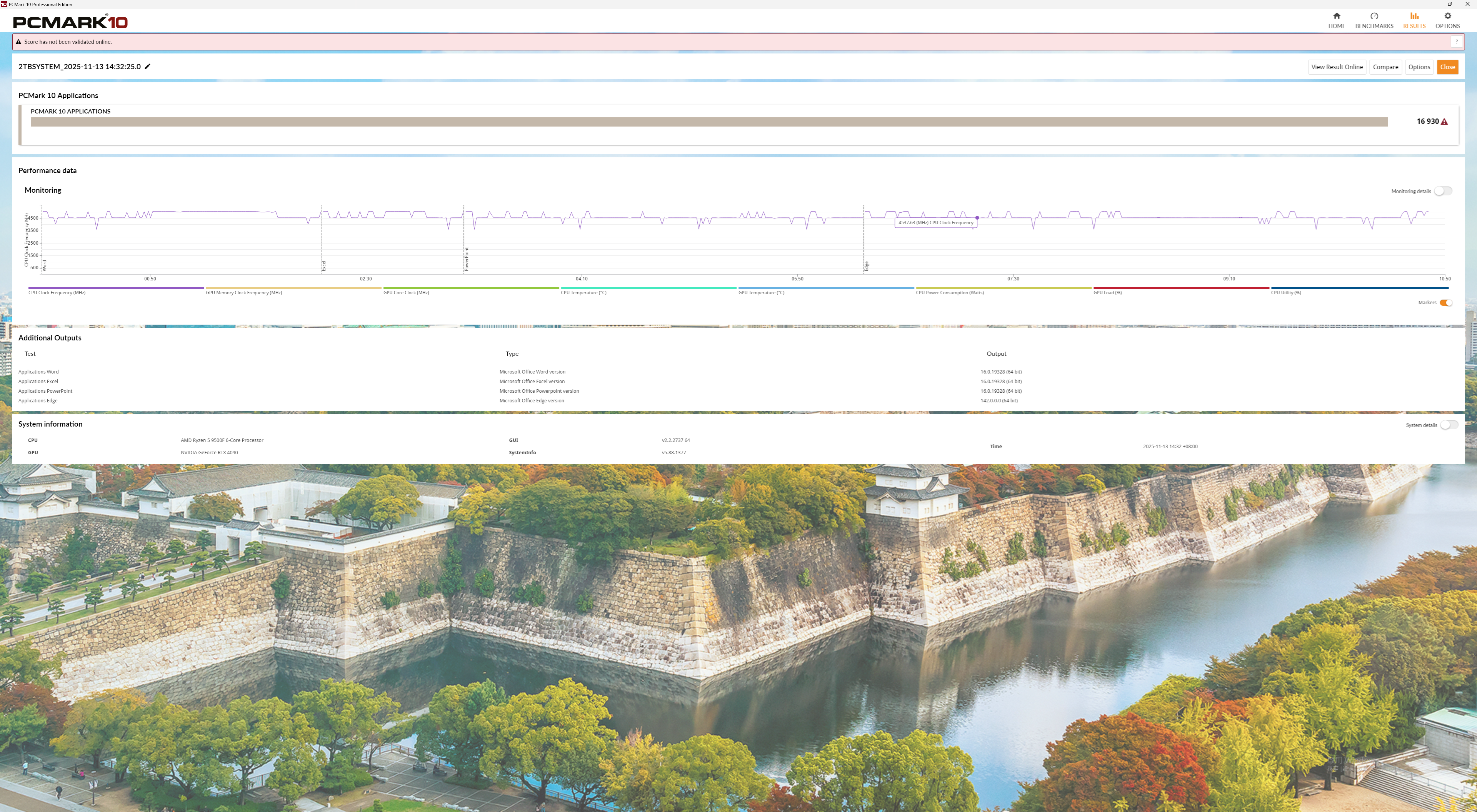Viewport: 1477px width, 812px height.
Task: Select GPU Load (%) legend entry
Action: point(1107,292)
